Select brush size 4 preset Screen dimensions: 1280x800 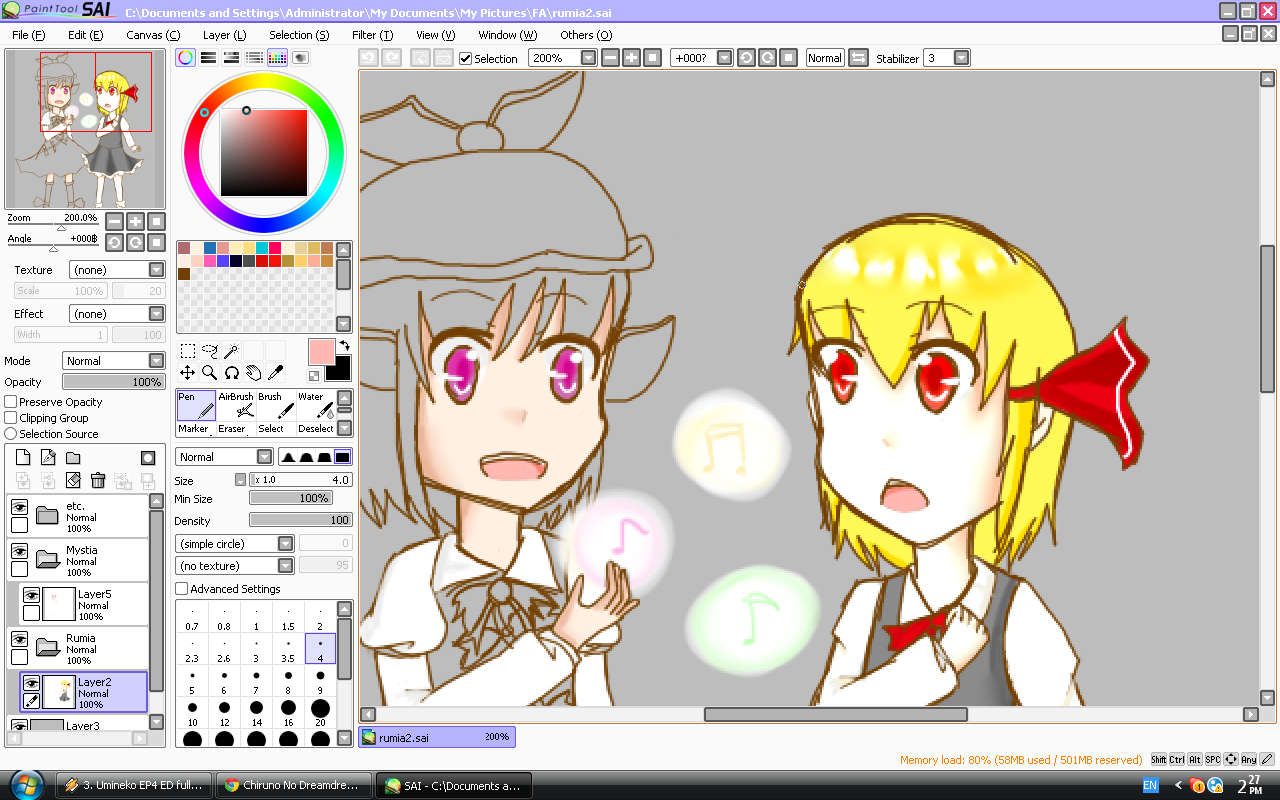coord(320,648)
